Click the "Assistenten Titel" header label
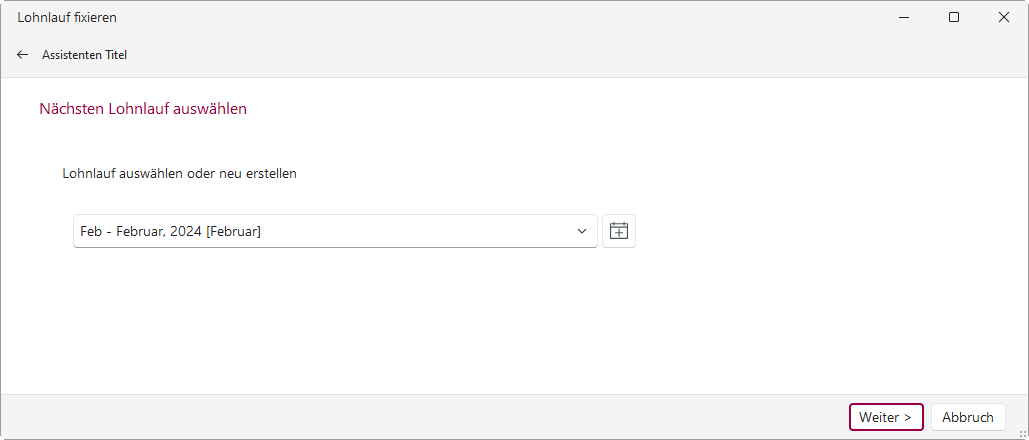Screen dimensions: 1029x440 84,55
